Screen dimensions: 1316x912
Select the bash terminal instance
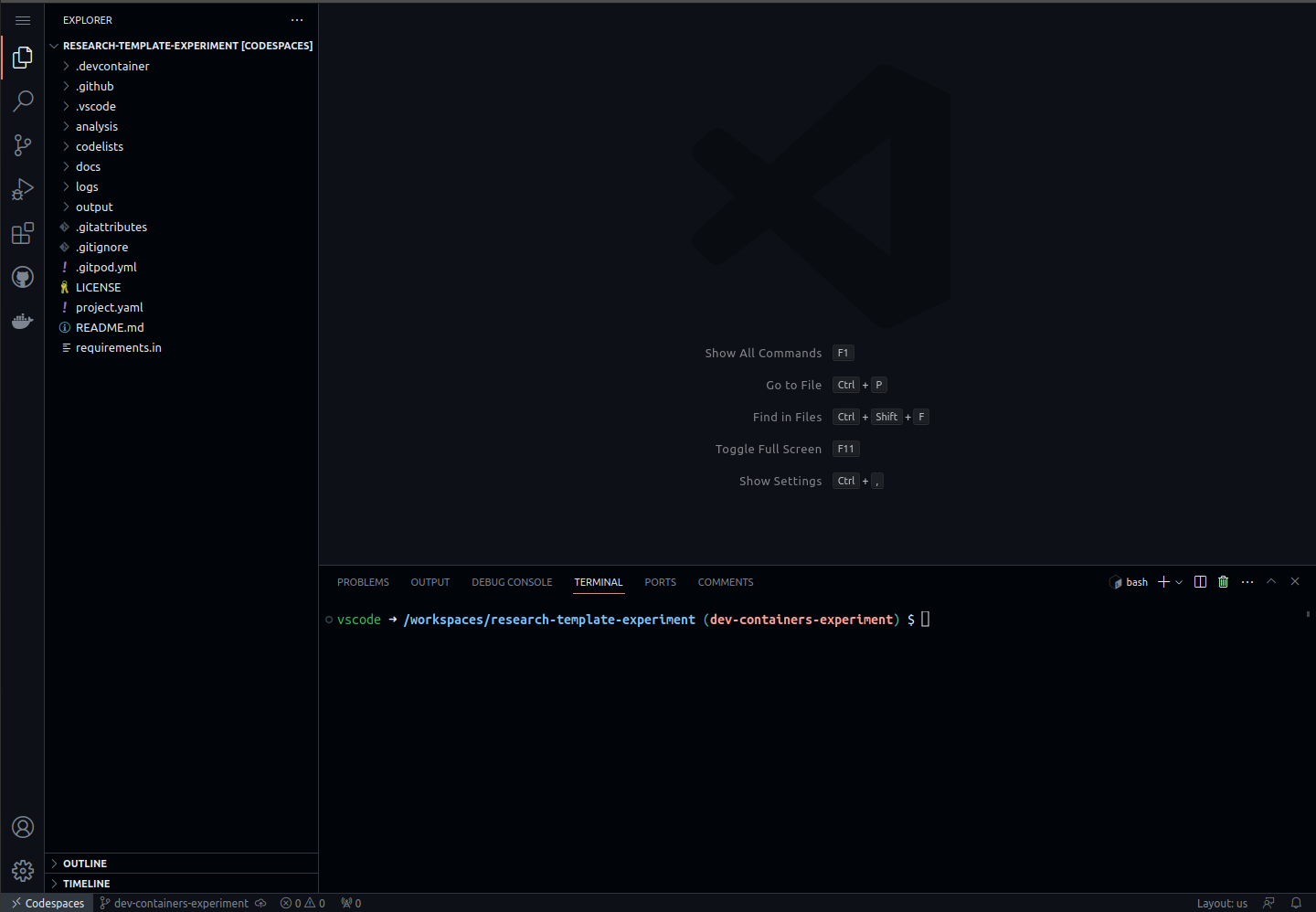point(1129,582)
